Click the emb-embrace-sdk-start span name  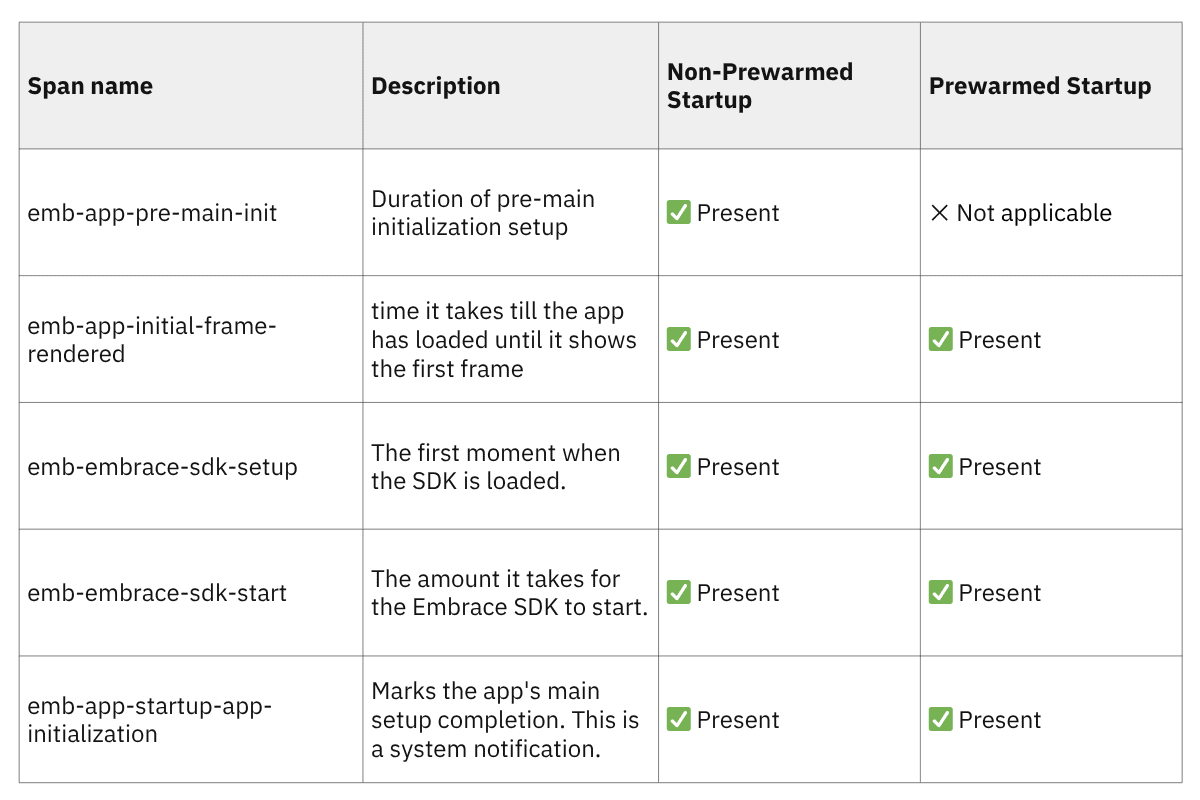(157, 593)
